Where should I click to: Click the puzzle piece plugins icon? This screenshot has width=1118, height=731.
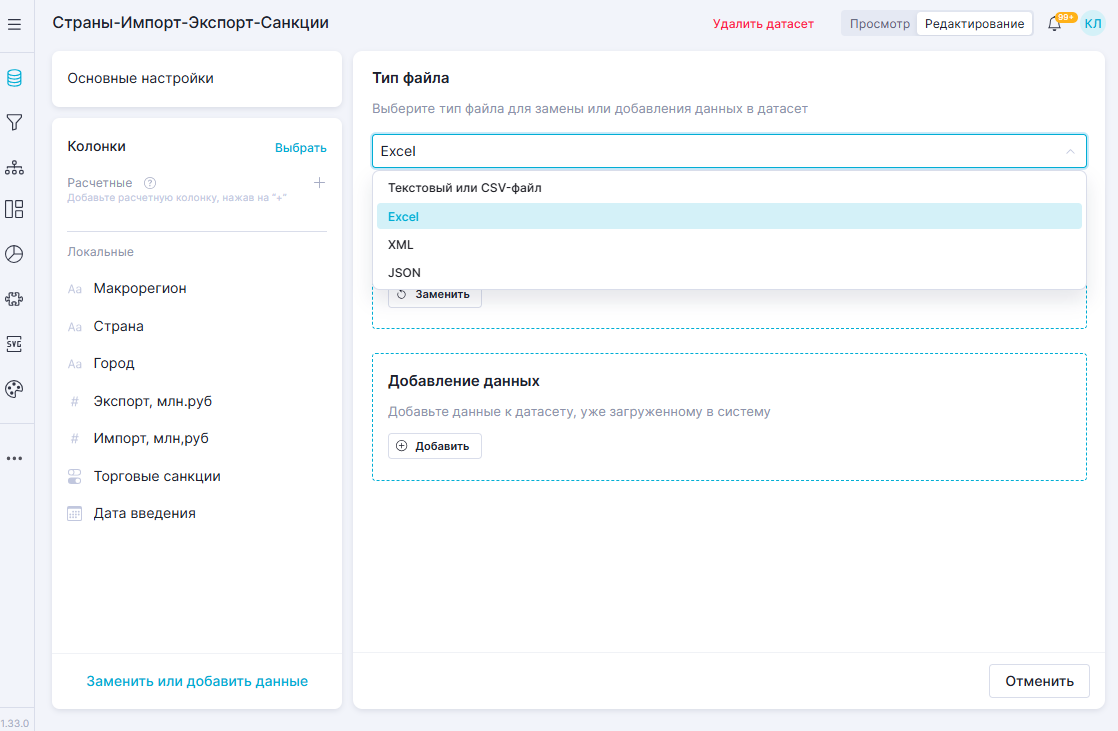(14, 299)
